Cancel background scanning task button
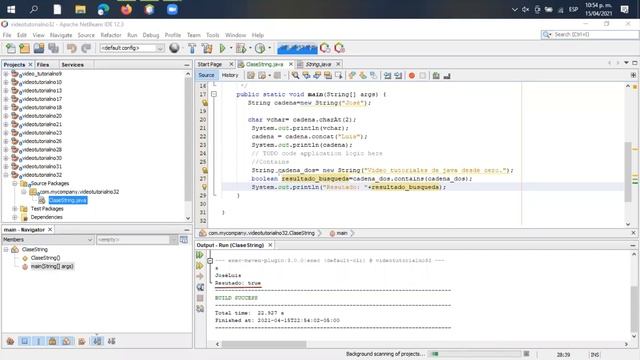The height and width of the screenshot is (360, 640). coord(527,353)
